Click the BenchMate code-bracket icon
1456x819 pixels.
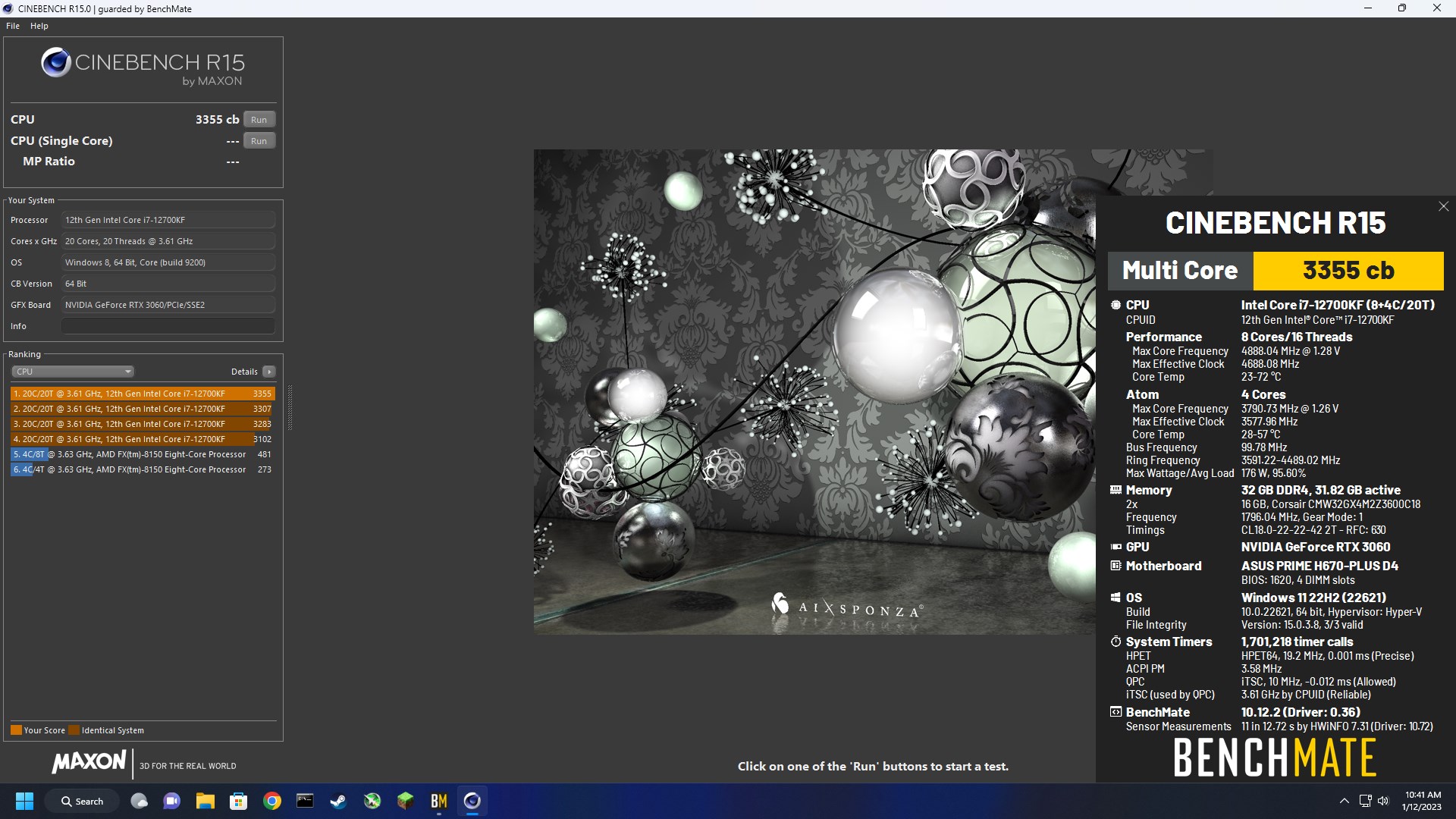tap(1116, 712)
